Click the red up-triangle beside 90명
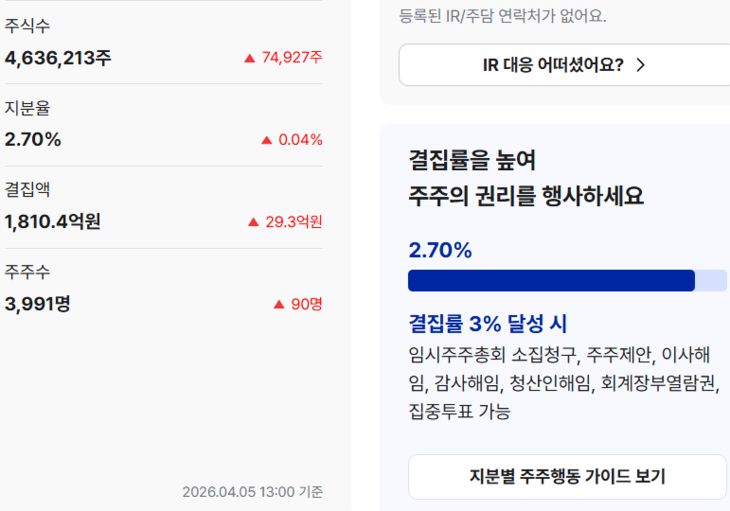The width and height of the screenshot is (730, 511). coord(279,304)
